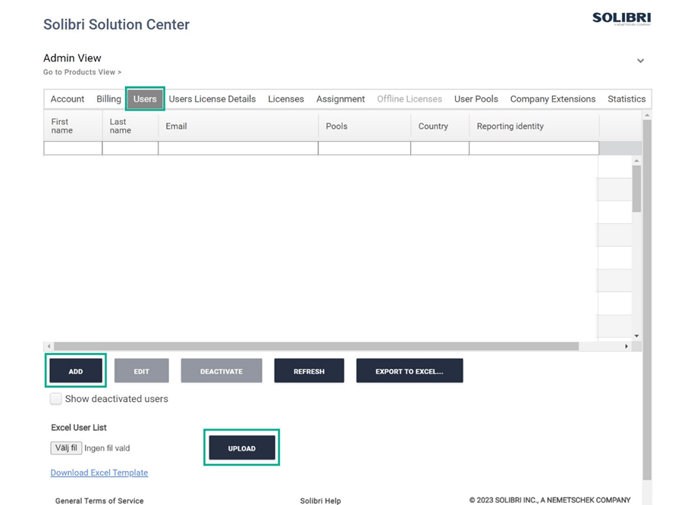Click the First name filter field
Image resolution: width=688 pixels, height=505 pixels.
[x=72, y=148]
